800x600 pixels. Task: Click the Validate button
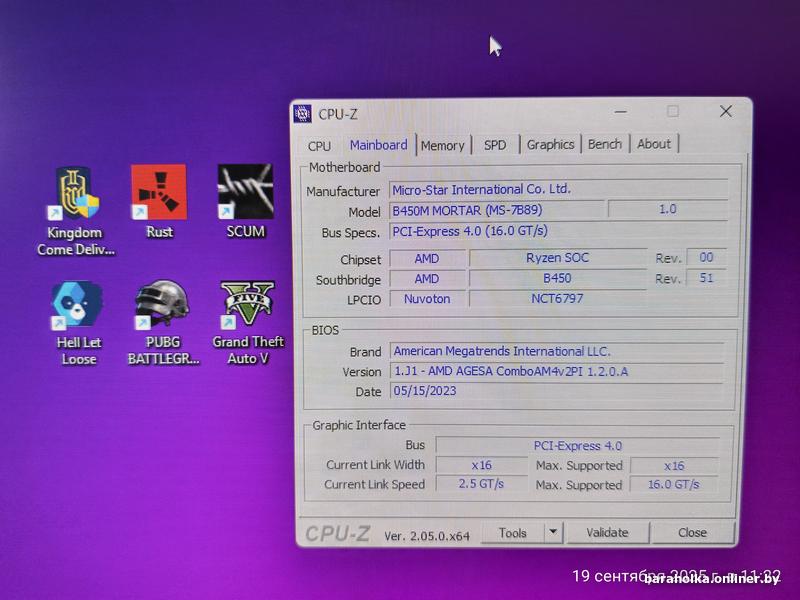[607, 532]
